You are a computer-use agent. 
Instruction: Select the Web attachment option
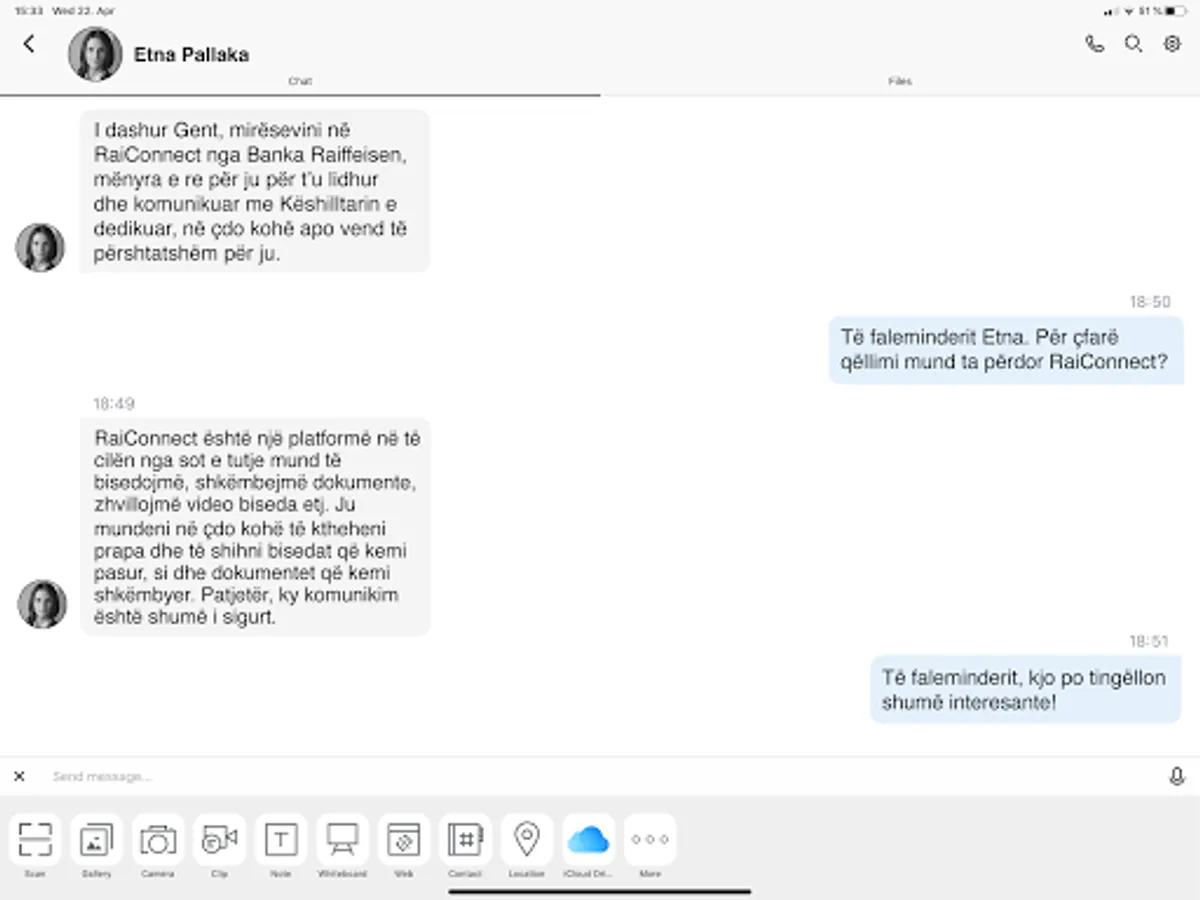(404, 840)
